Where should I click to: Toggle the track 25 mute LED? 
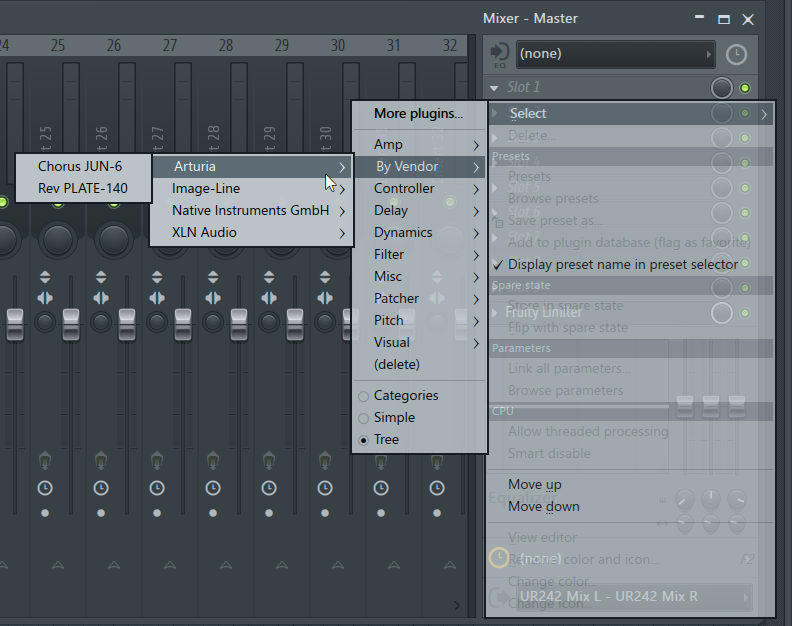58,204
